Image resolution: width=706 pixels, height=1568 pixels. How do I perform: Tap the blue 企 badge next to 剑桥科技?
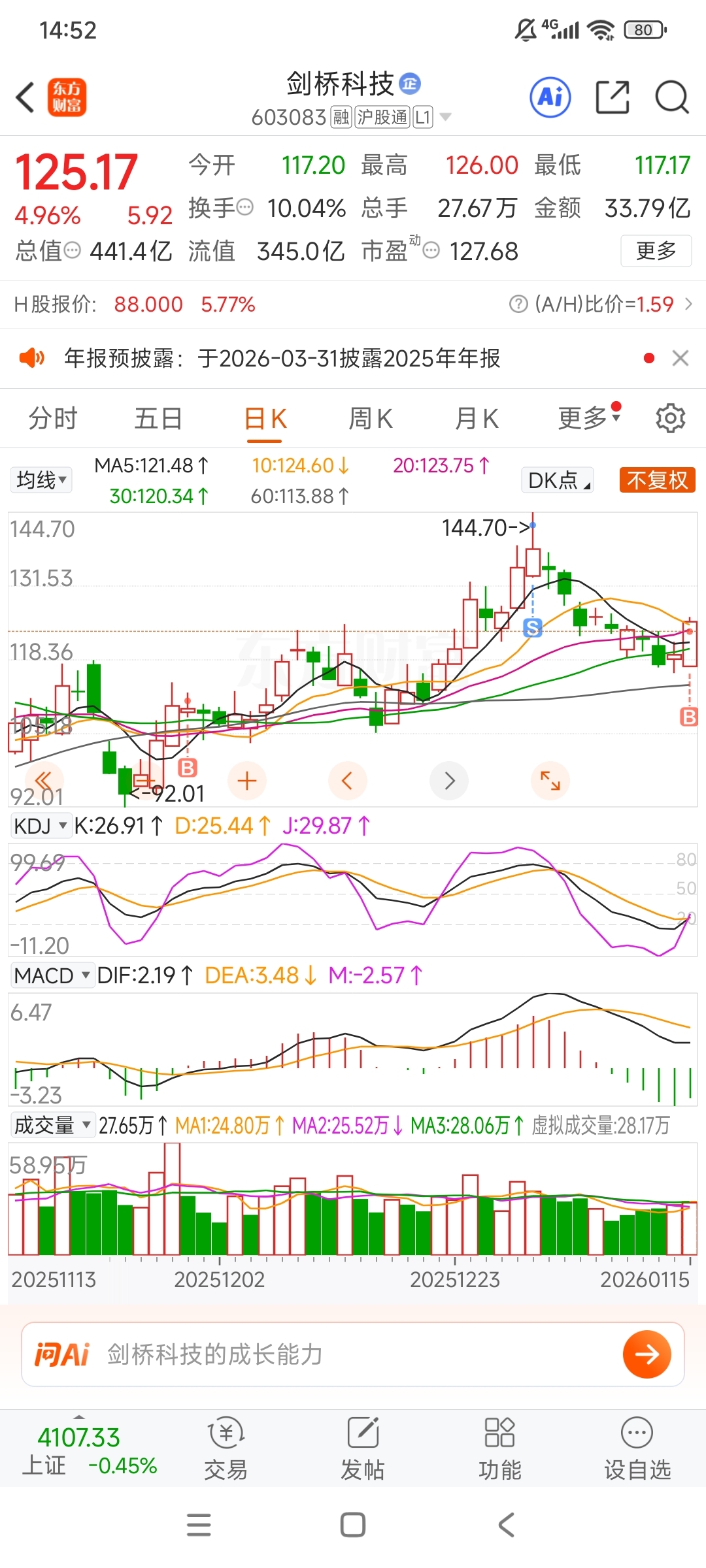pos(410,84)
